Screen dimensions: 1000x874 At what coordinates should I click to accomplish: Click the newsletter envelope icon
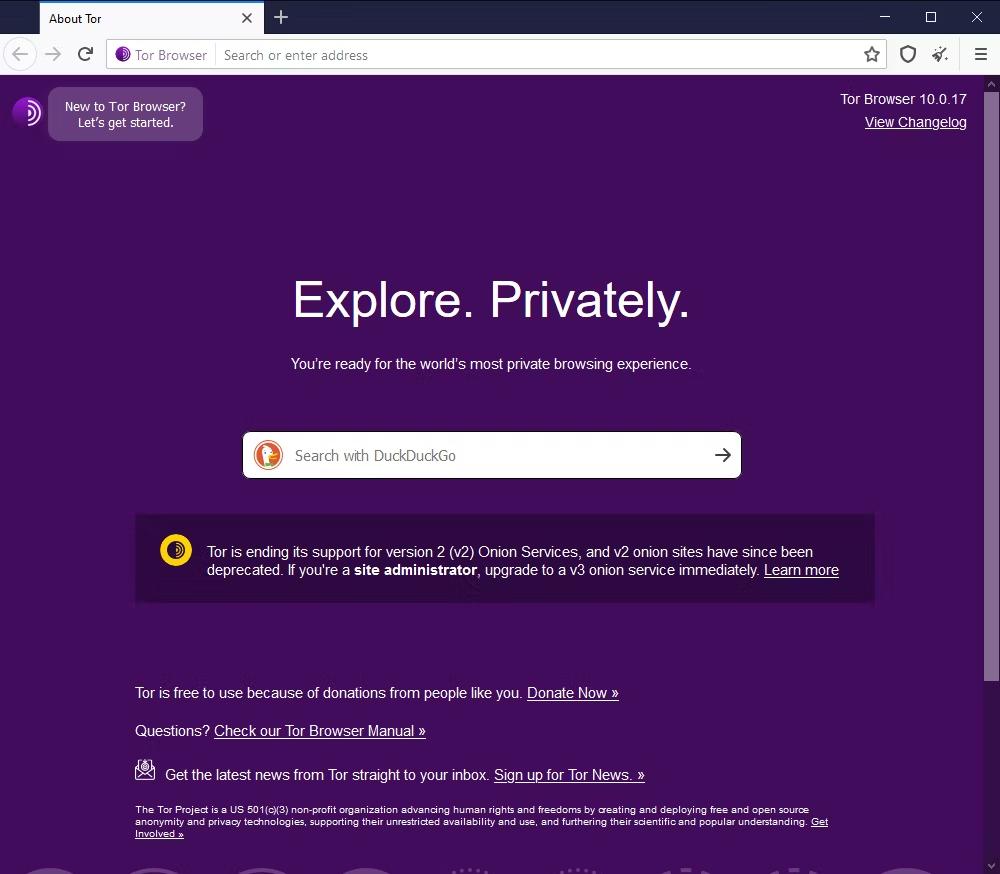[144, 769]
